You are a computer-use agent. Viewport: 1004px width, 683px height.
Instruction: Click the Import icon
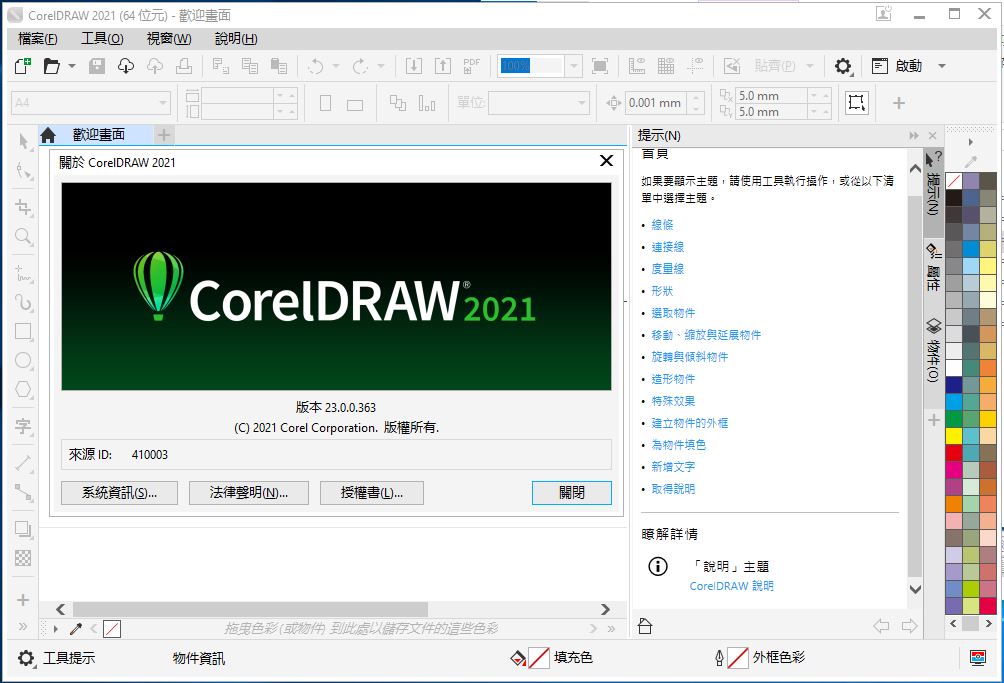414,66
